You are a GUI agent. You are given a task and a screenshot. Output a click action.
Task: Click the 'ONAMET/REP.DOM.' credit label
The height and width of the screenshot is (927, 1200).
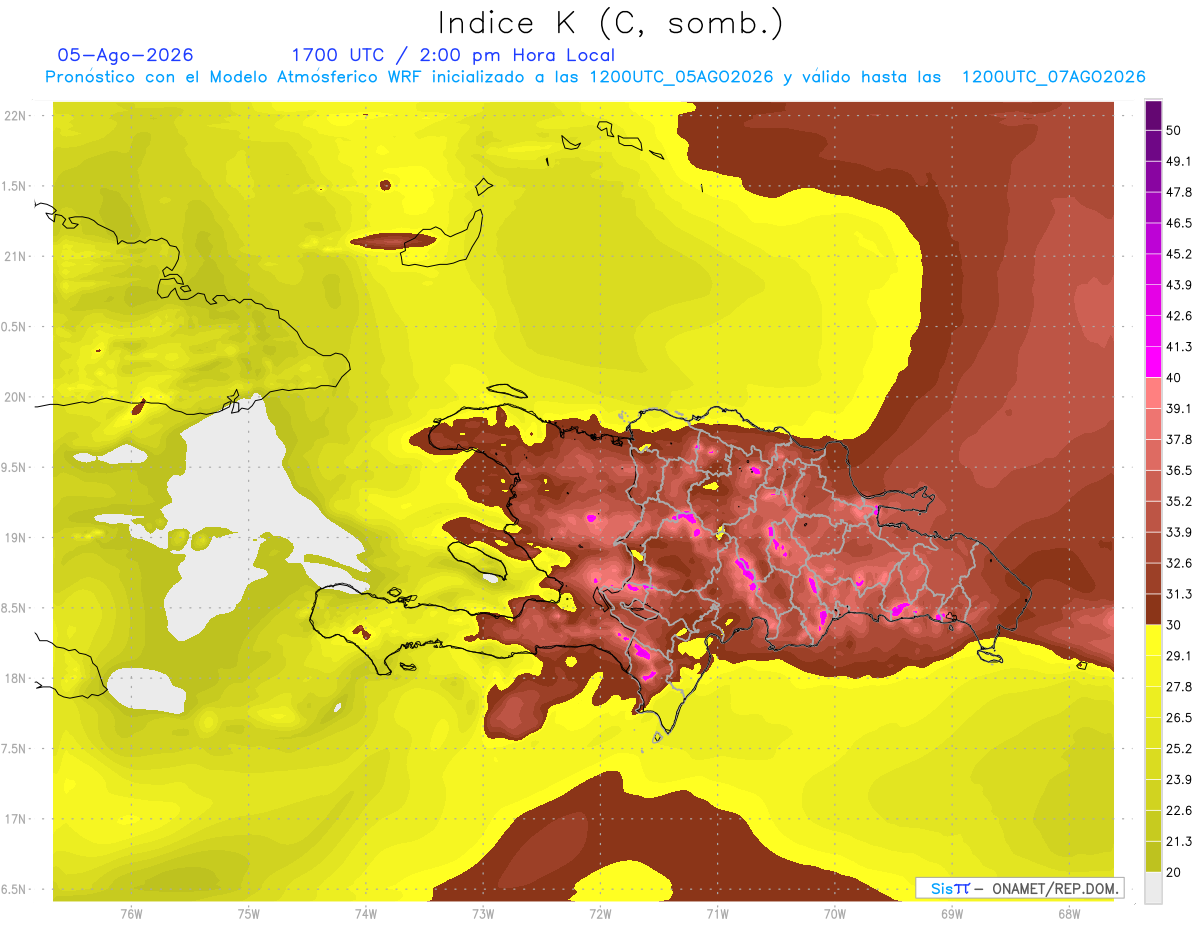click(x=1054, y=888)
